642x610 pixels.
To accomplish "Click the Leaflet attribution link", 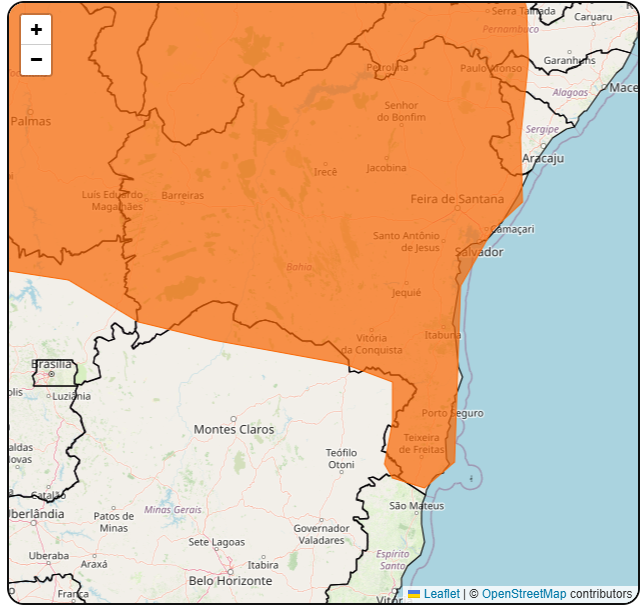I will pyautogui.click(x=441, y=594).
